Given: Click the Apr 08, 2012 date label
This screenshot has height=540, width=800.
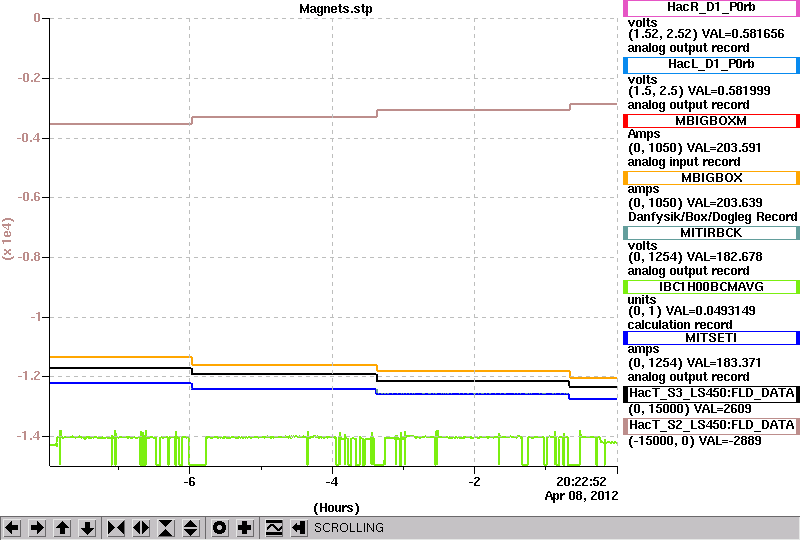Looking at the screenshot, I should point(581,496).
